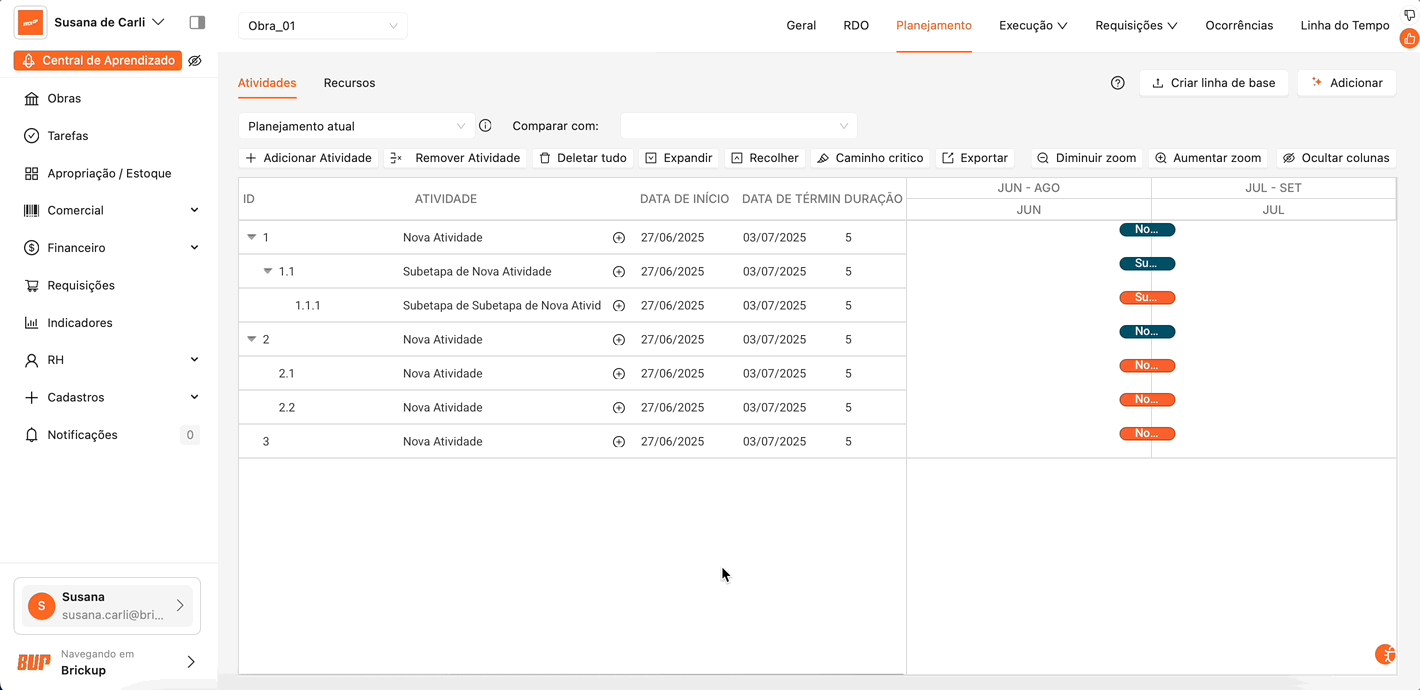Viewport: 1420px width, 690px height.
Task: Click Diminuir zoom
Action: click(1087, 158)
